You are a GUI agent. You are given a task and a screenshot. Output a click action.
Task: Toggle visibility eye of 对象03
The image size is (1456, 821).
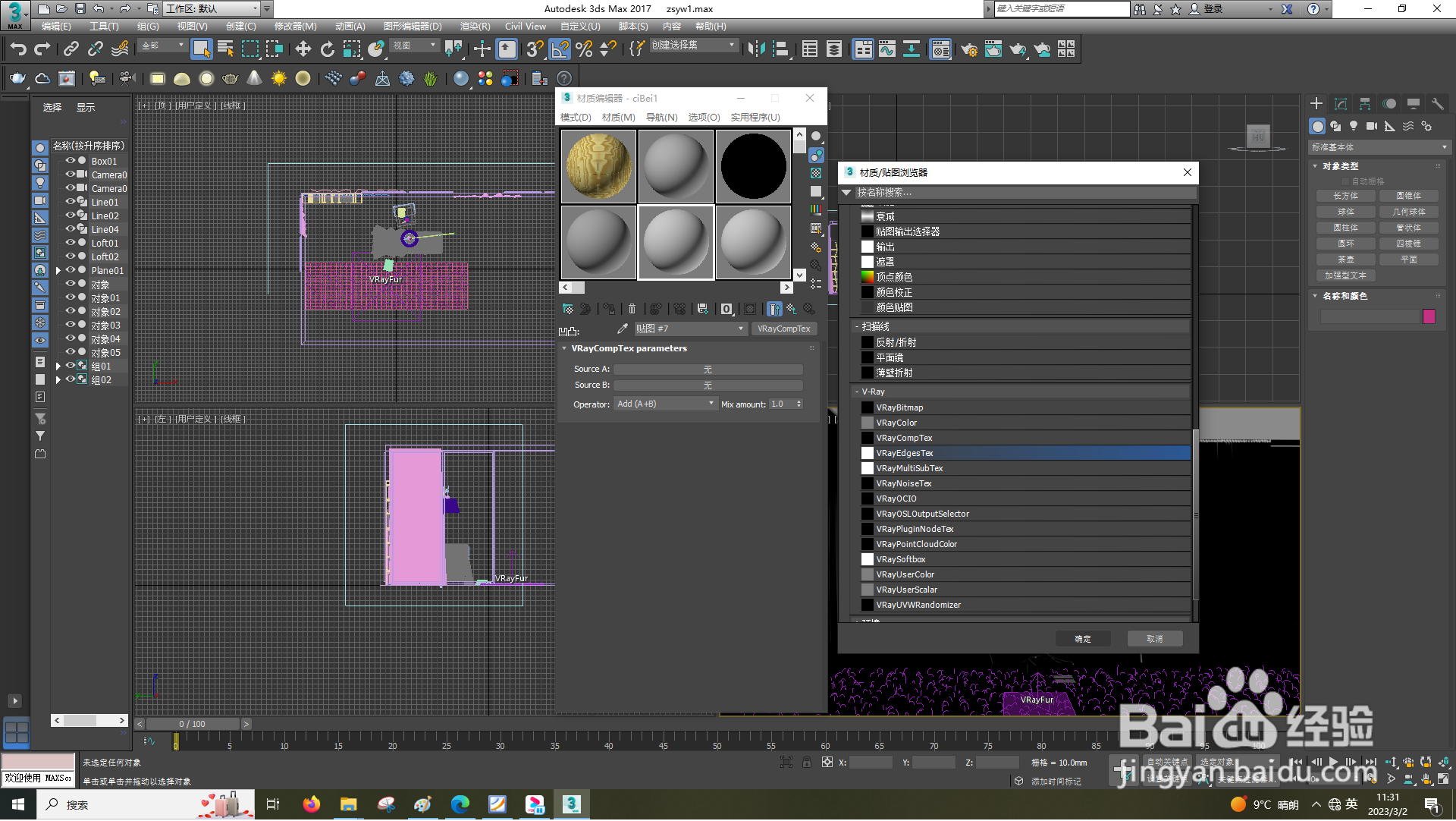pyautogui.click(x=71, y=325)
